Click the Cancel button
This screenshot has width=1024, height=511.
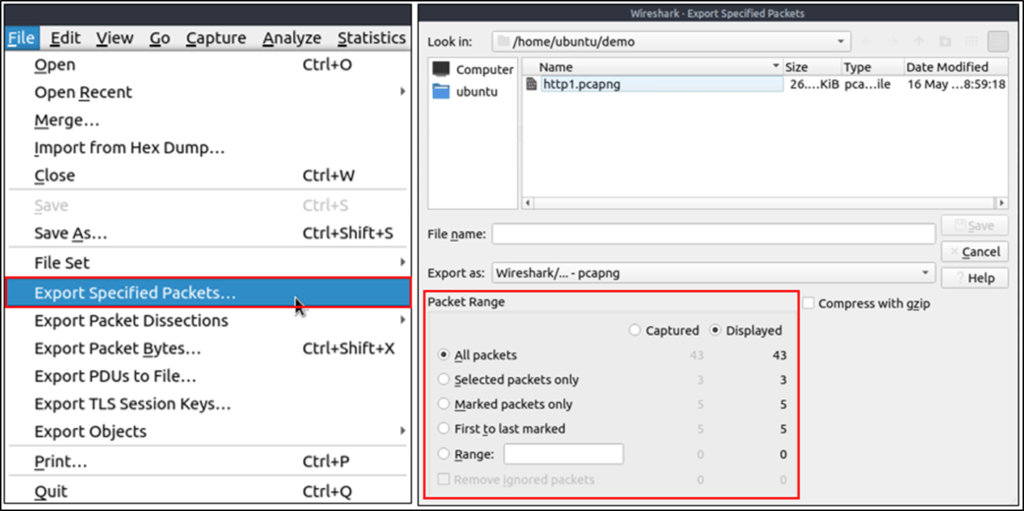coord(974,252)
